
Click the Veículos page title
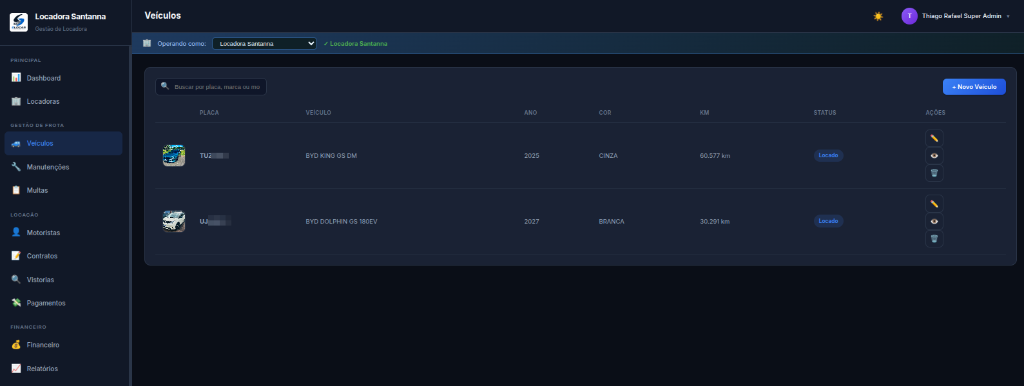pos(163,15)
